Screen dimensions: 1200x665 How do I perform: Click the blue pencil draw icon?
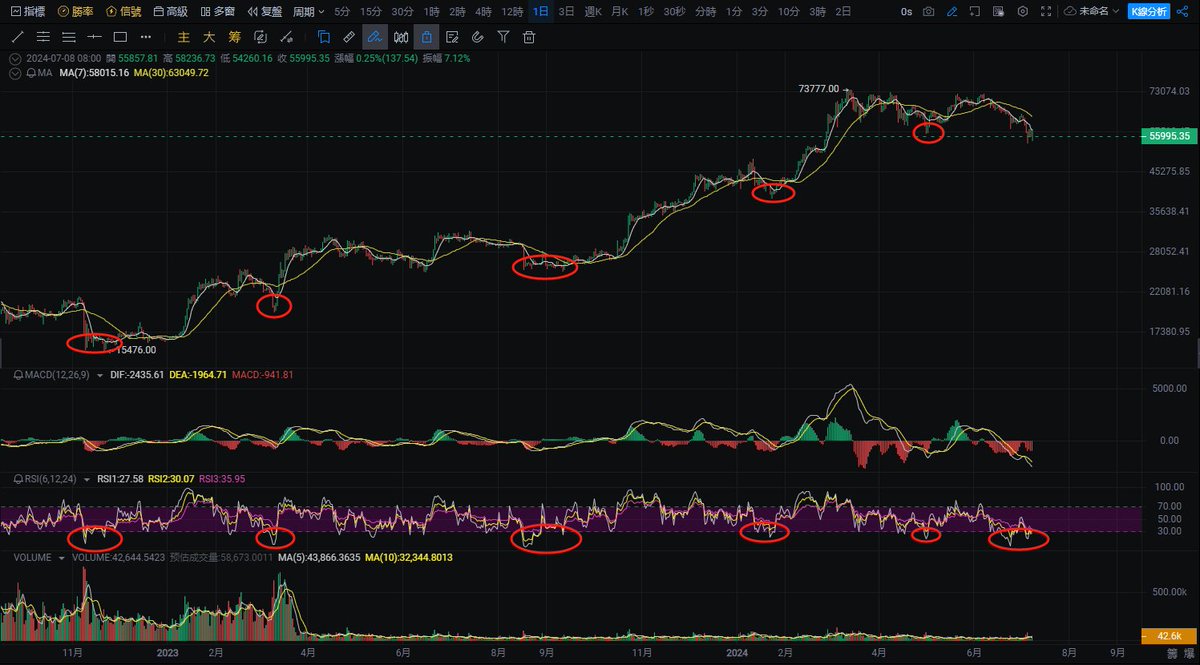[x=952, y=11]
